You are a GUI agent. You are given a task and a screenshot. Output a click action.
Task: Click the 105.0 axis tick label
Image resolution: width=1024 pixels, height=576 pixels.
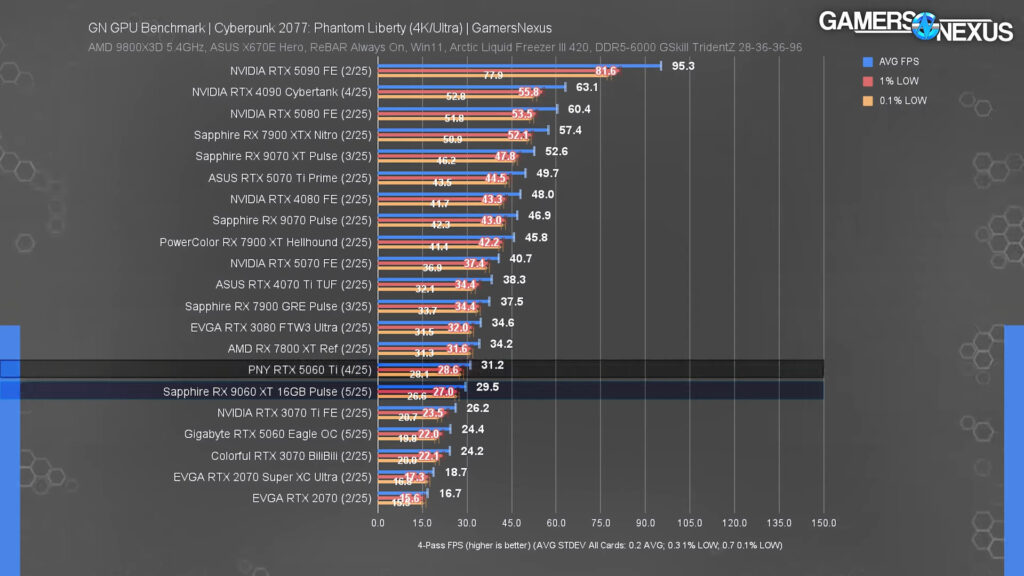(690, 523)
